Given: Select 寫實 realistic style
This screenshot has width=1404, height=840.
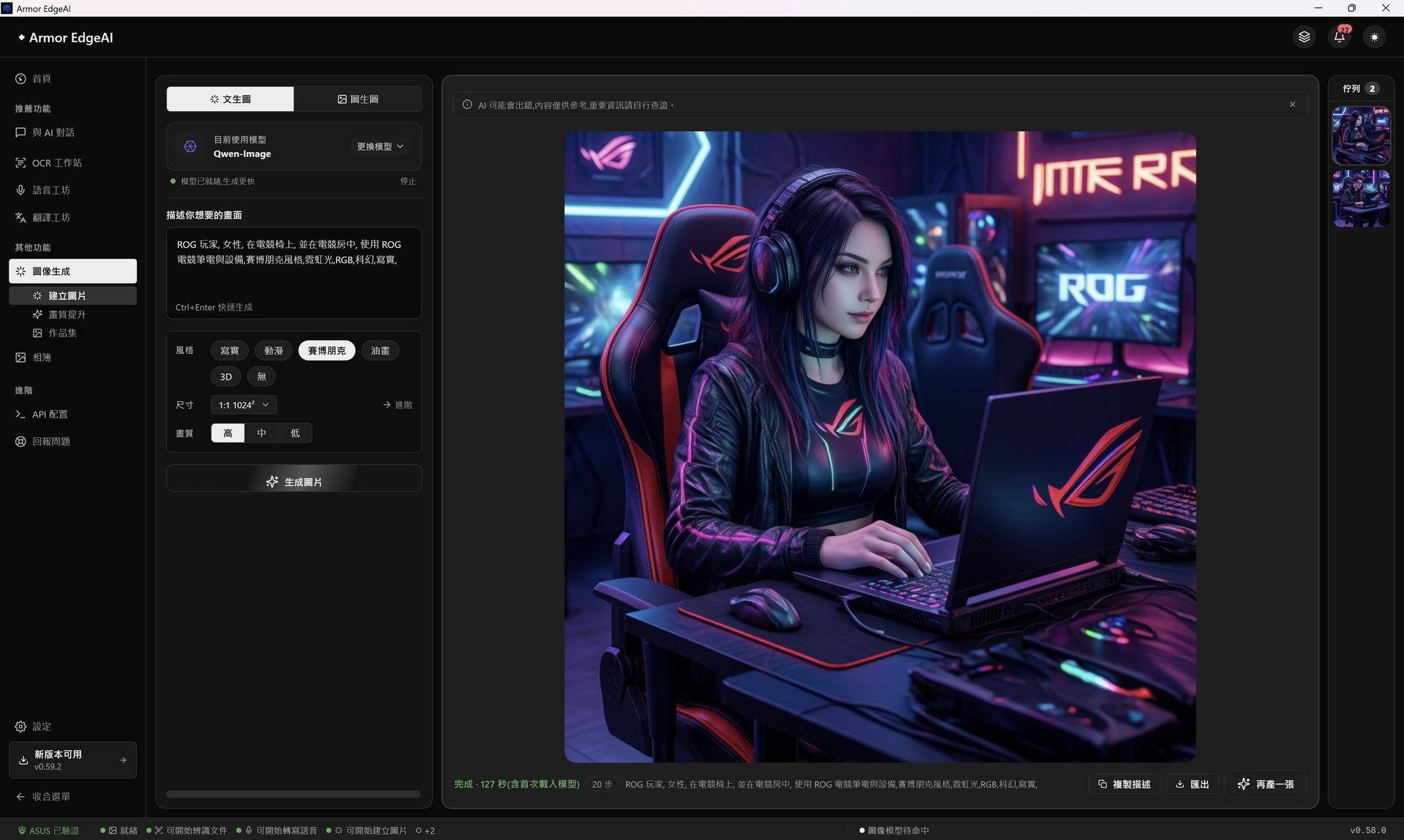Looking at the screenshot, I should pos(230,351).
